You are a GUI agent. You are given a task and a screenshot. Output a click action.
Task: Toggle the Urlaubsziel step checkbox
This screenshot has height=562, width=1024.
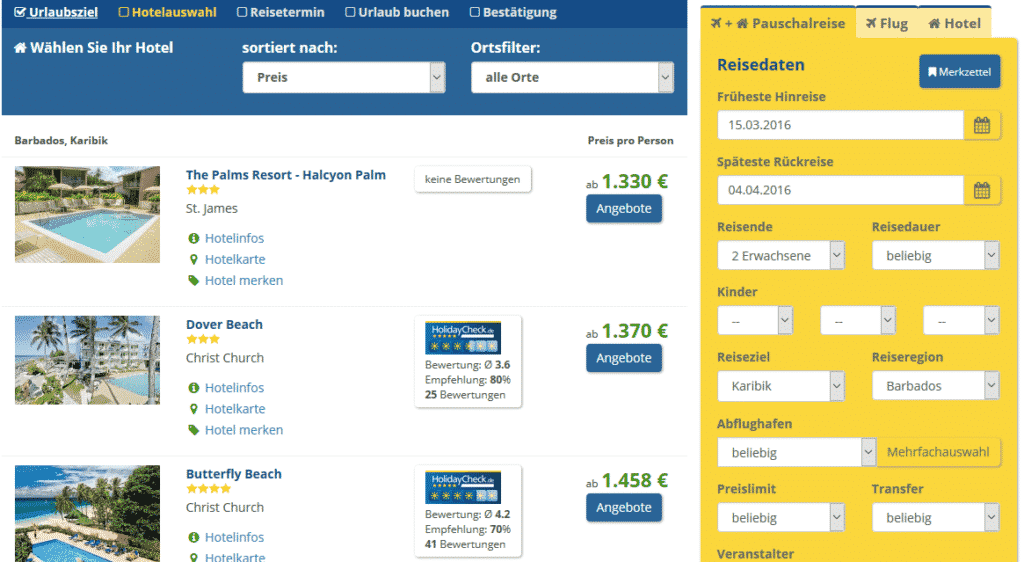tap(20, 12)
